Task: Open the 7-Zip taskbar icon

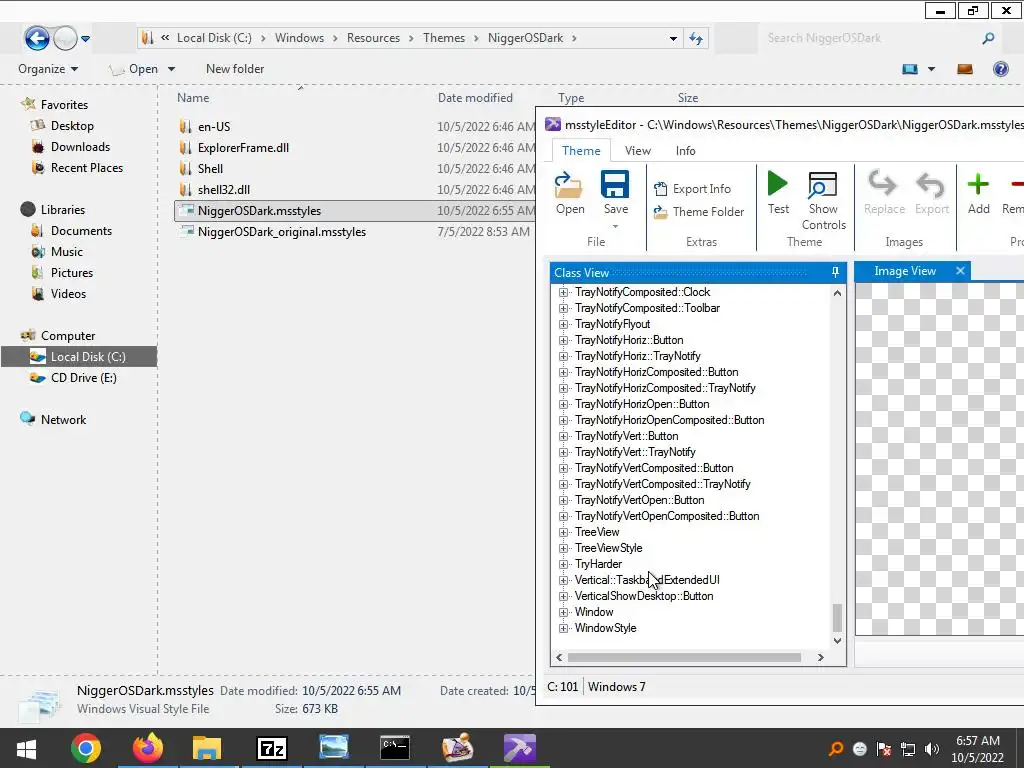Action: [272, 748]
